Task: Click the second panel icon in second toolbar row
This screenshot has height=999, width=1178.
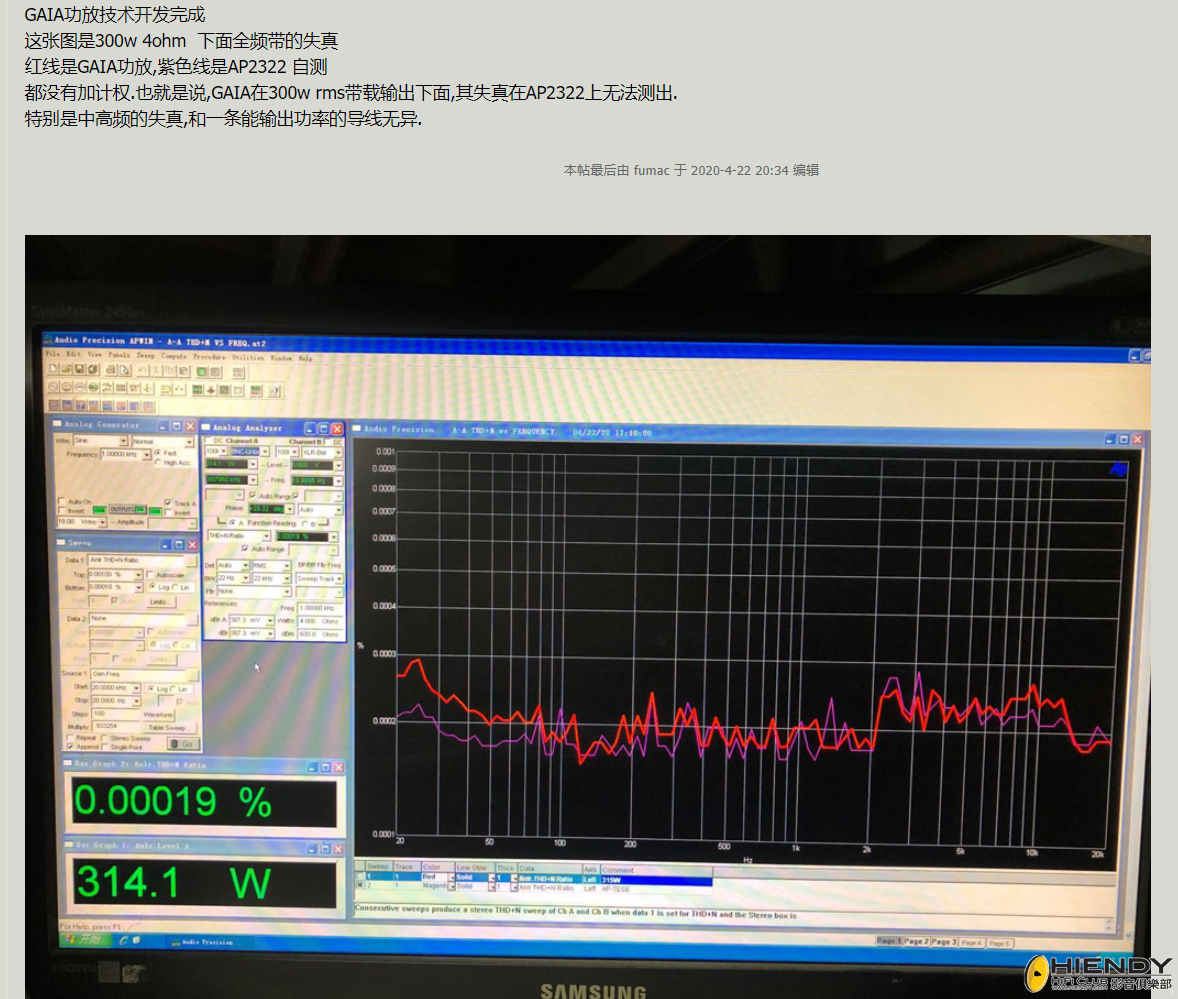Action: pyautogui.click(x=66, y=388)
